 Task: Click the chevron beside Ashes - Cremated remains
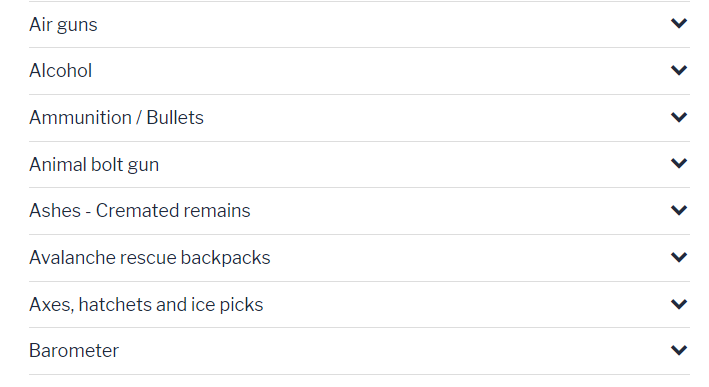[x=679, y=210]
